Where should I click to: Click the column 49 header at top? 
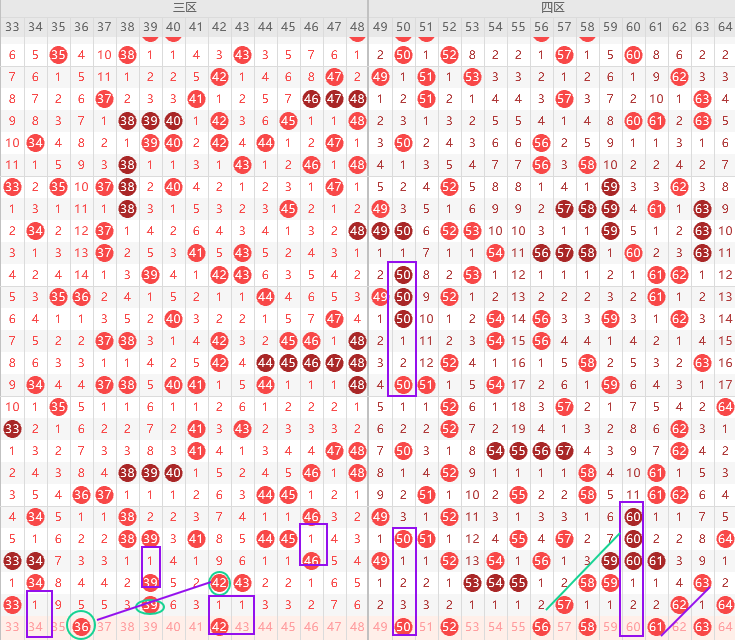tap(380, 26)
